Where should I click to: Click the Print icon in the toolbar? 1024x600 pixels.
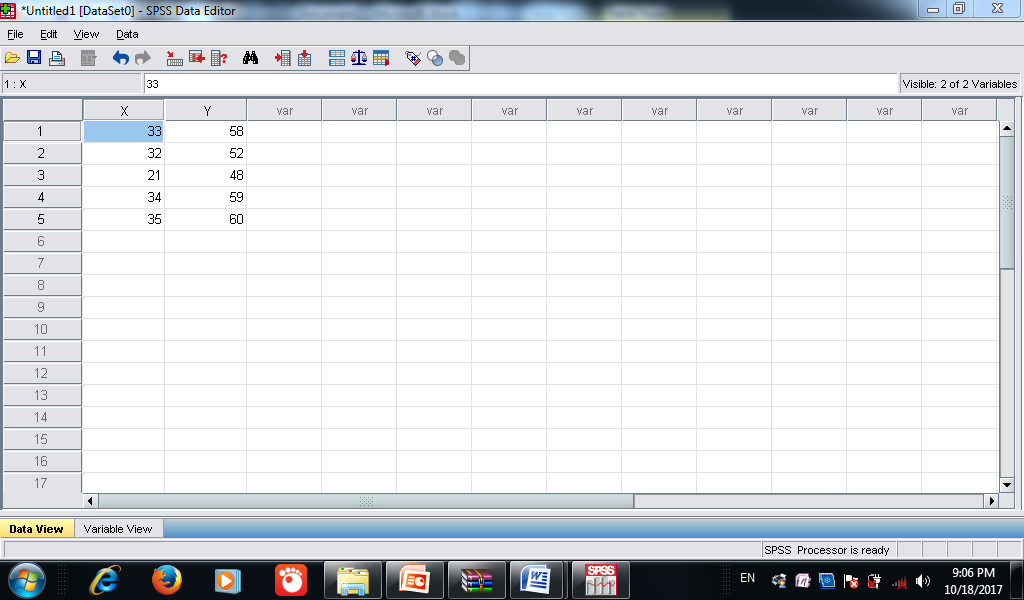[57, 58]
